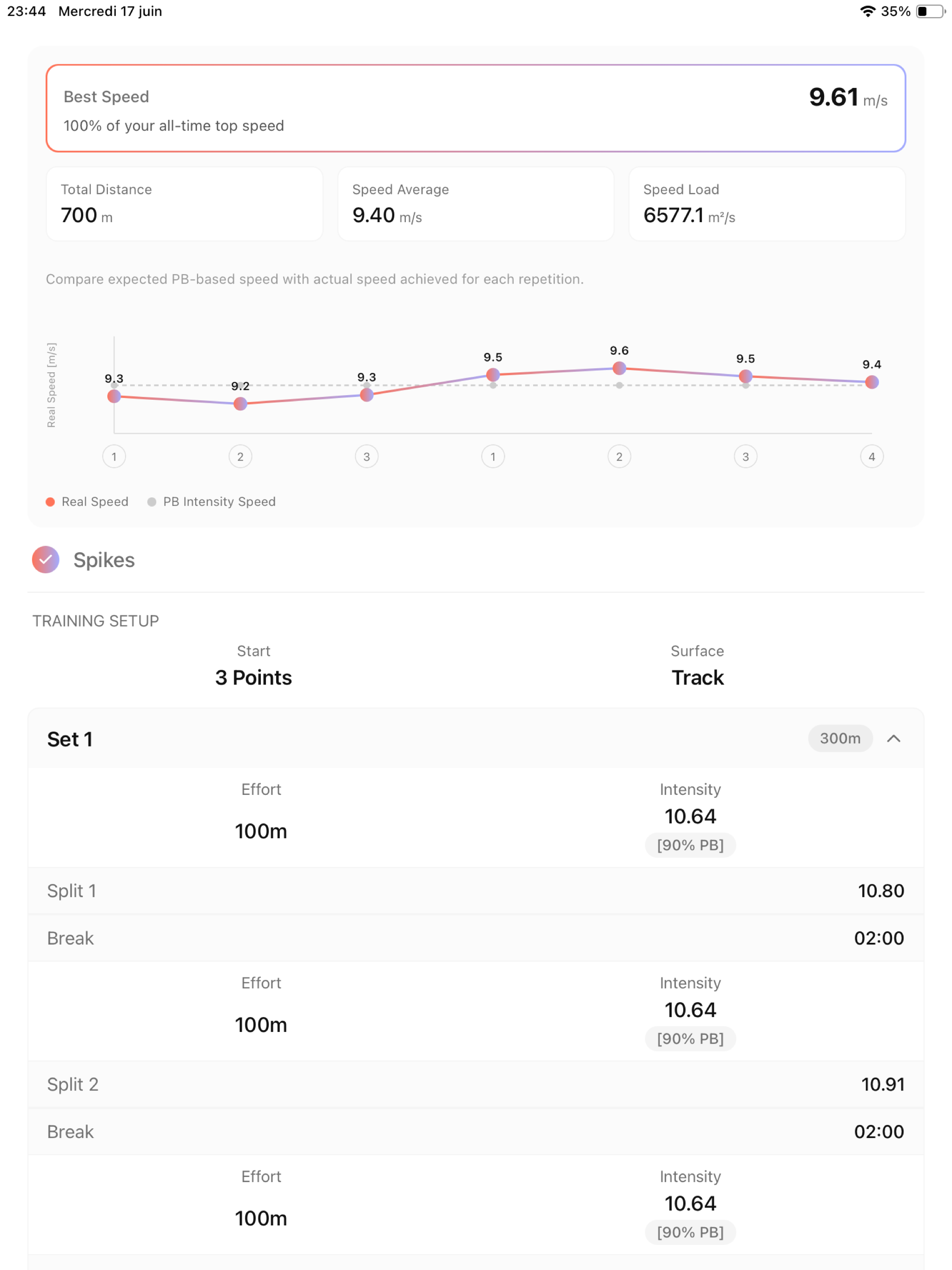Select the 9.2 lowest speed data point
952x1270 pixels.
[x=241, y=404]
